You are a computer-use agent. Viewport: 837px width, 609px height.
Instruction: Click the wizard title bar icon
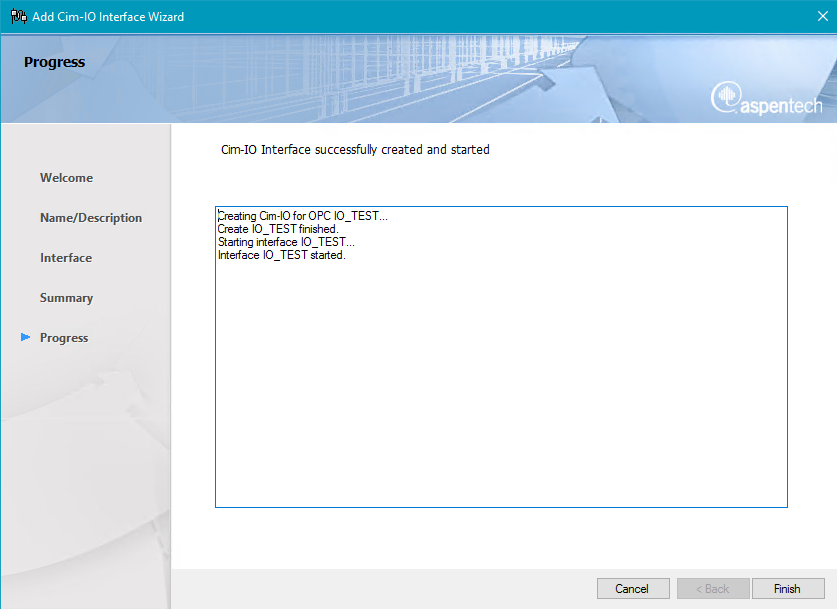point(19,17)
